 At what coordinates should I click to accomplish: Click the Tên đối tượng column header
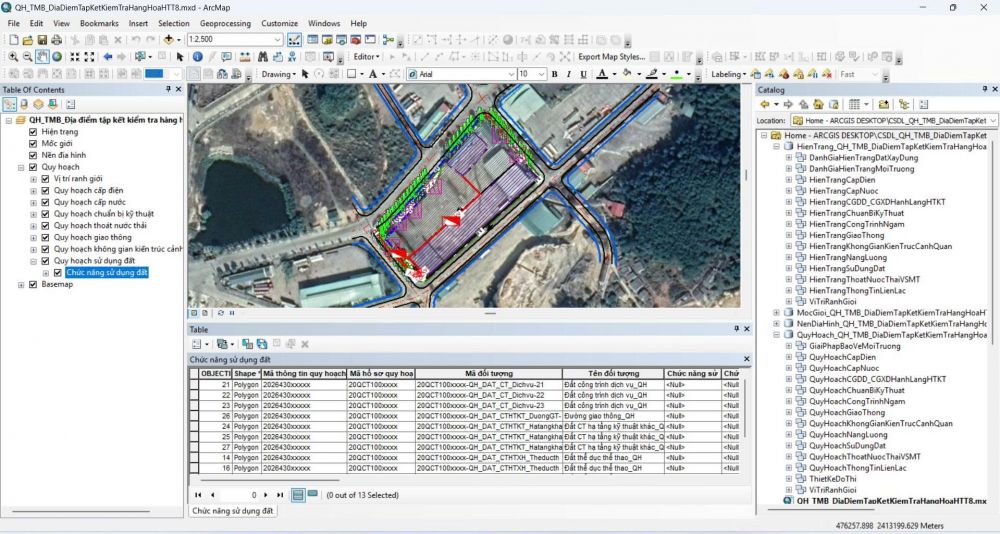tap(613, 373)
